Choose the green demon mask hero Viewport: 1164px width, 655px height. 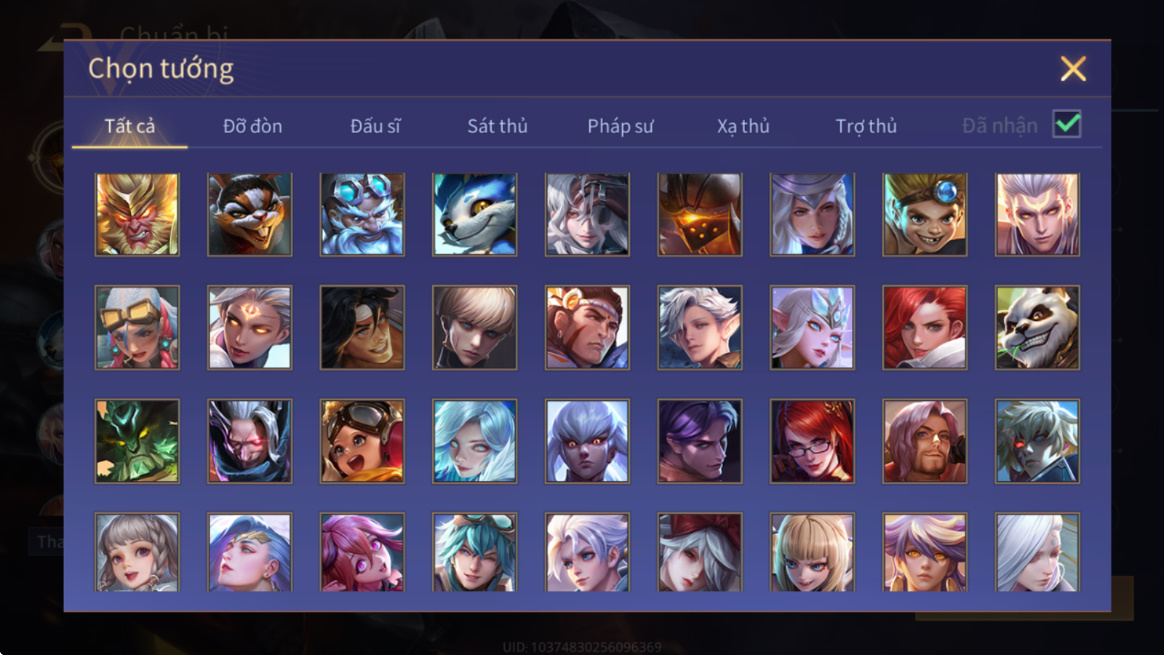pos(137,441)
